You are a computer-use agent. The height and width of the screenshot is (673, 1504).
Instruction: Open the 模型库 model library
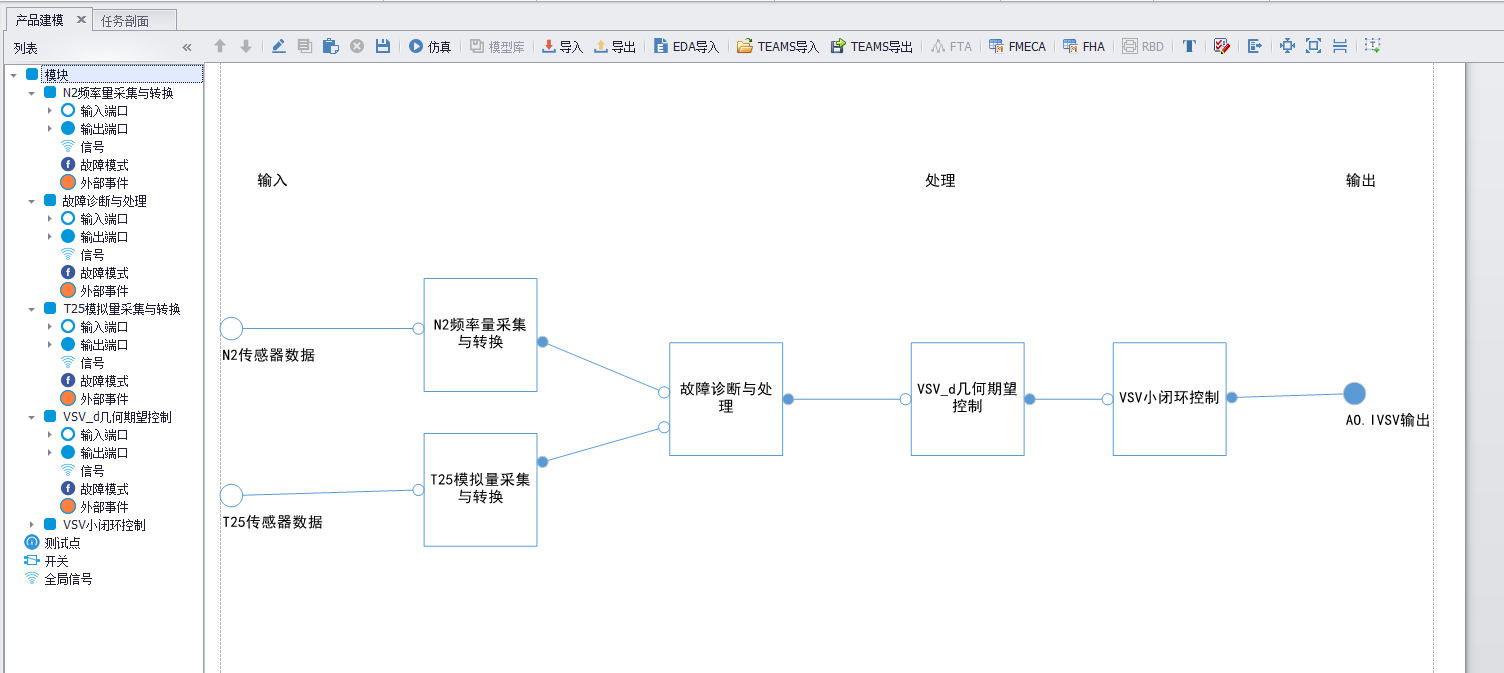pyautogui.click(x=497, y=46)
